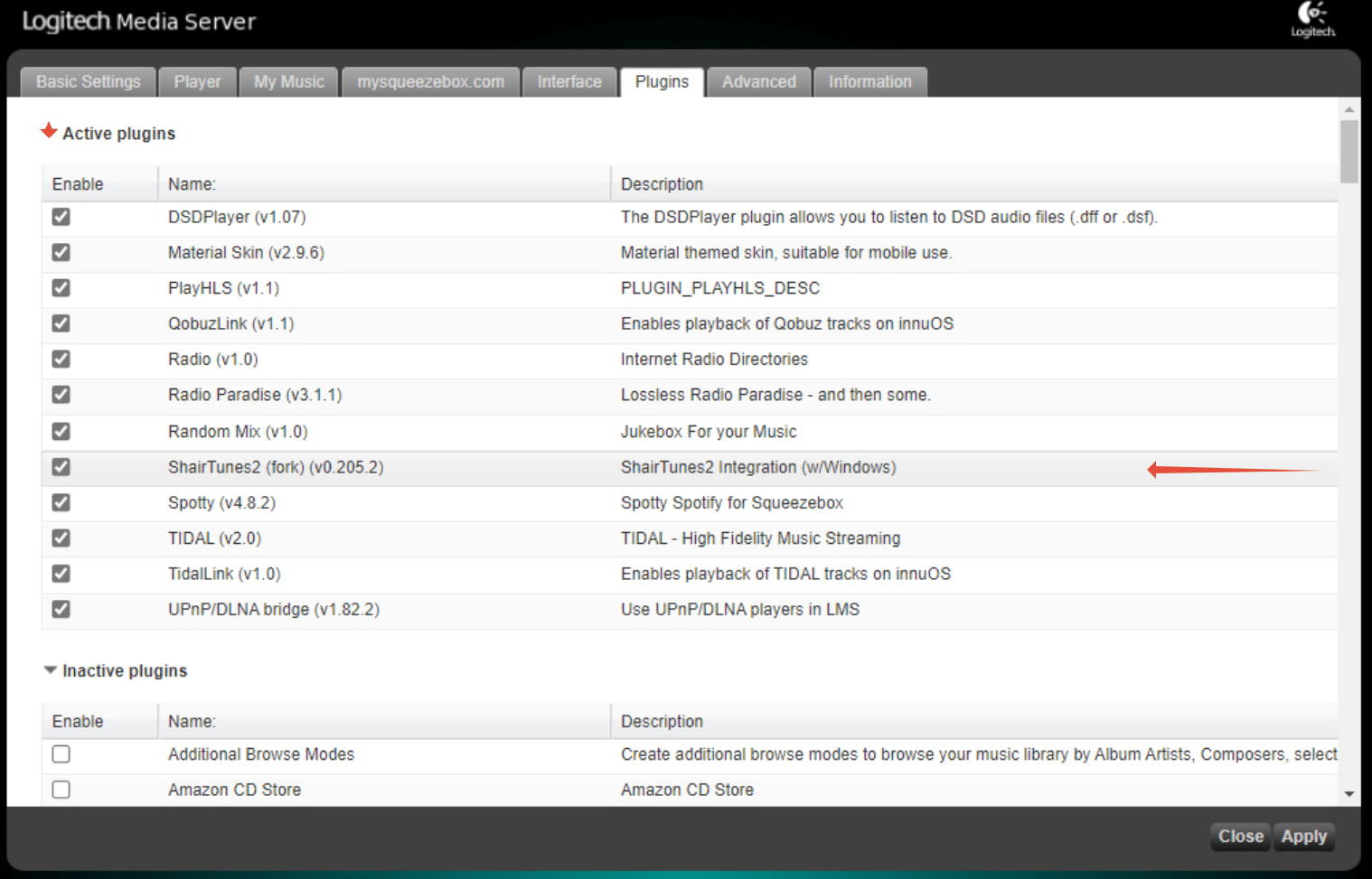Click the Logitech Media Server title
This screenshot has width=1372, height=879.
[139, 22]
